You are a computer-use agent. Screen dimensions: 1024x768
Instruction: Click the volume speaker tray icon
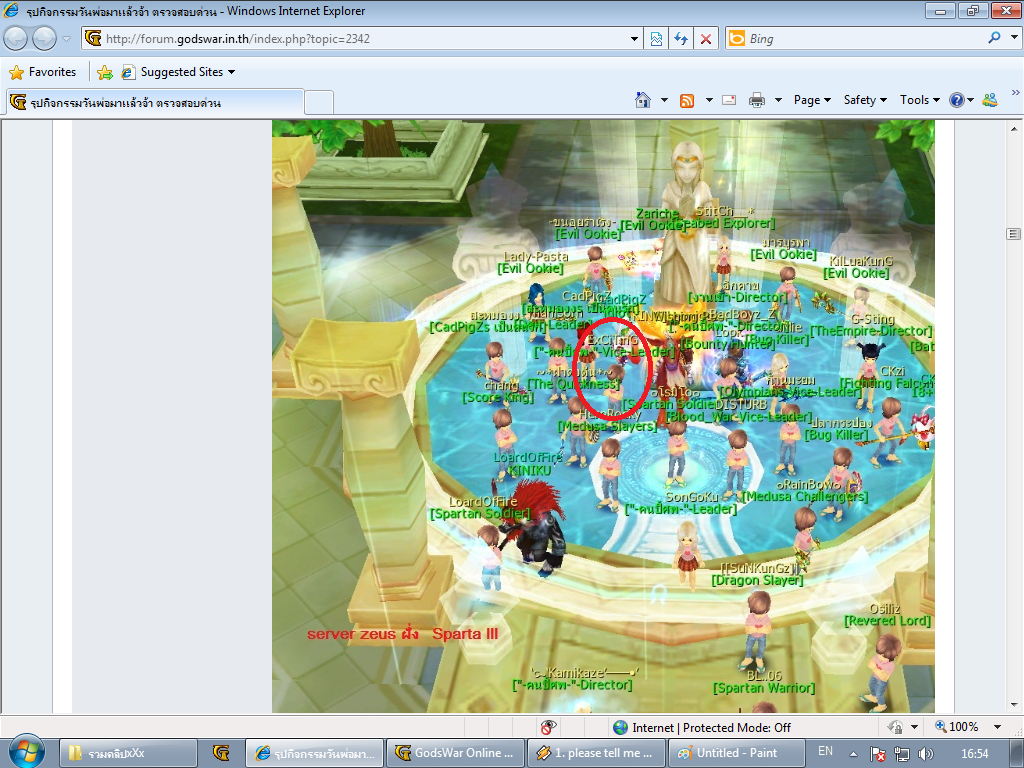(925, 754)
